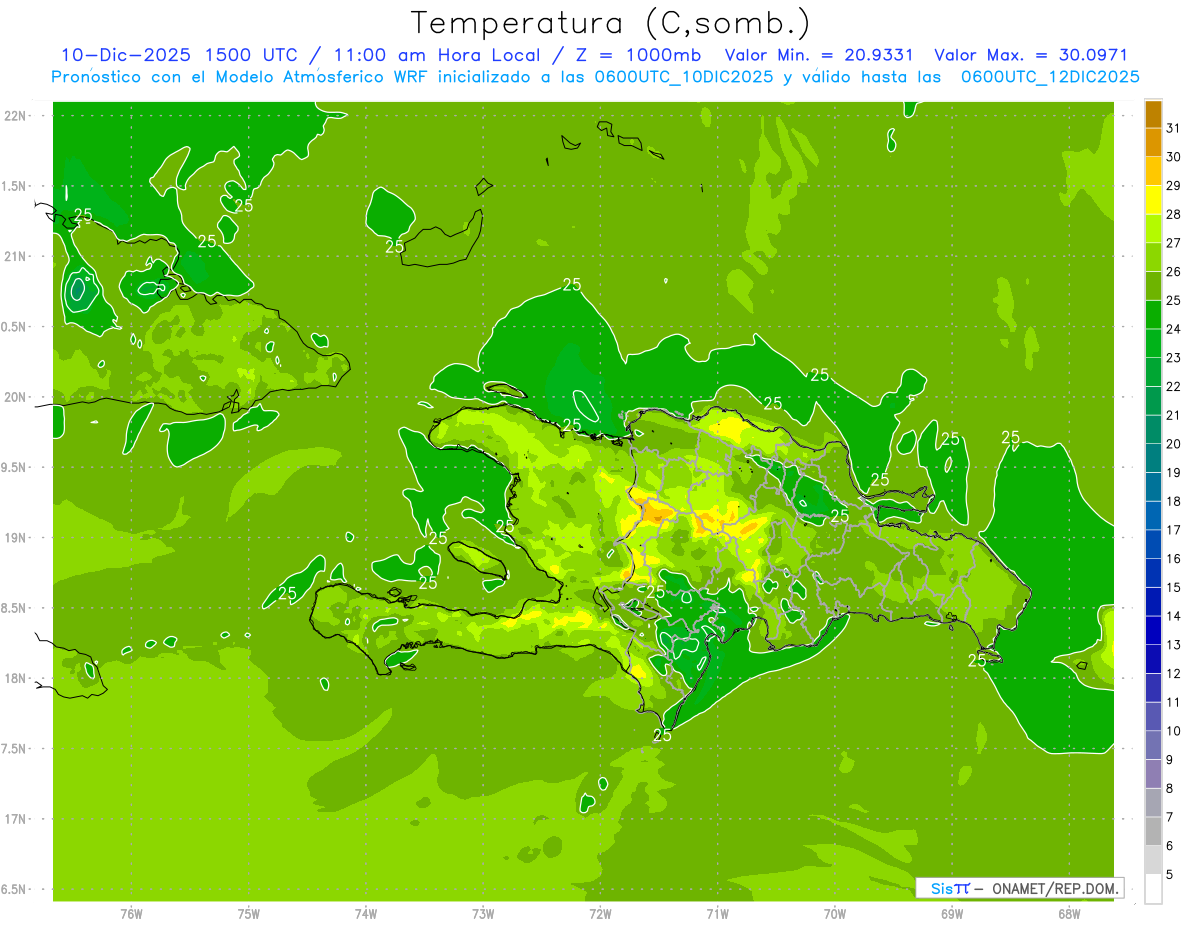Click the 69W longitude axis label
This screenshot has height=927, width=1200.
pos(952,914)
